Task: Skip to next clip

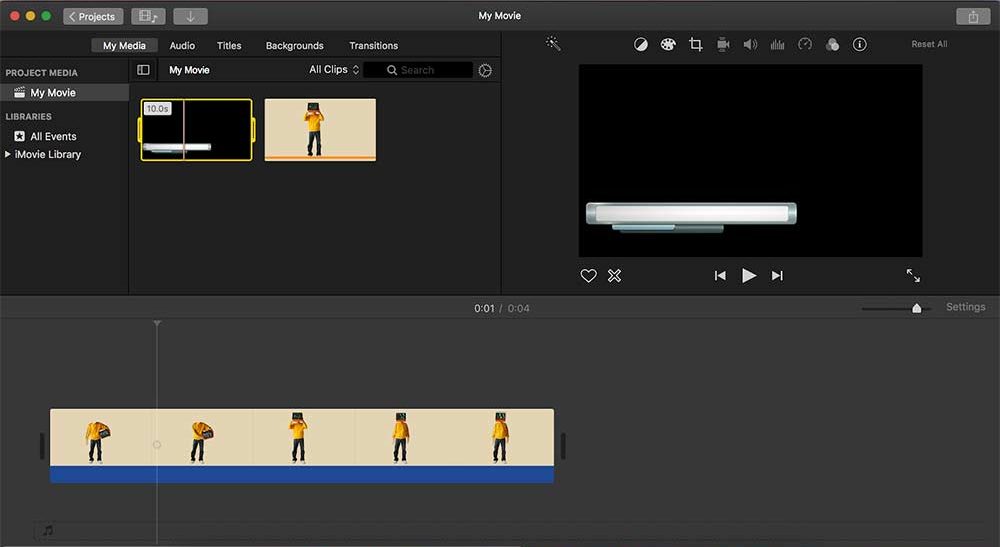Action: (x=777, y=275)
